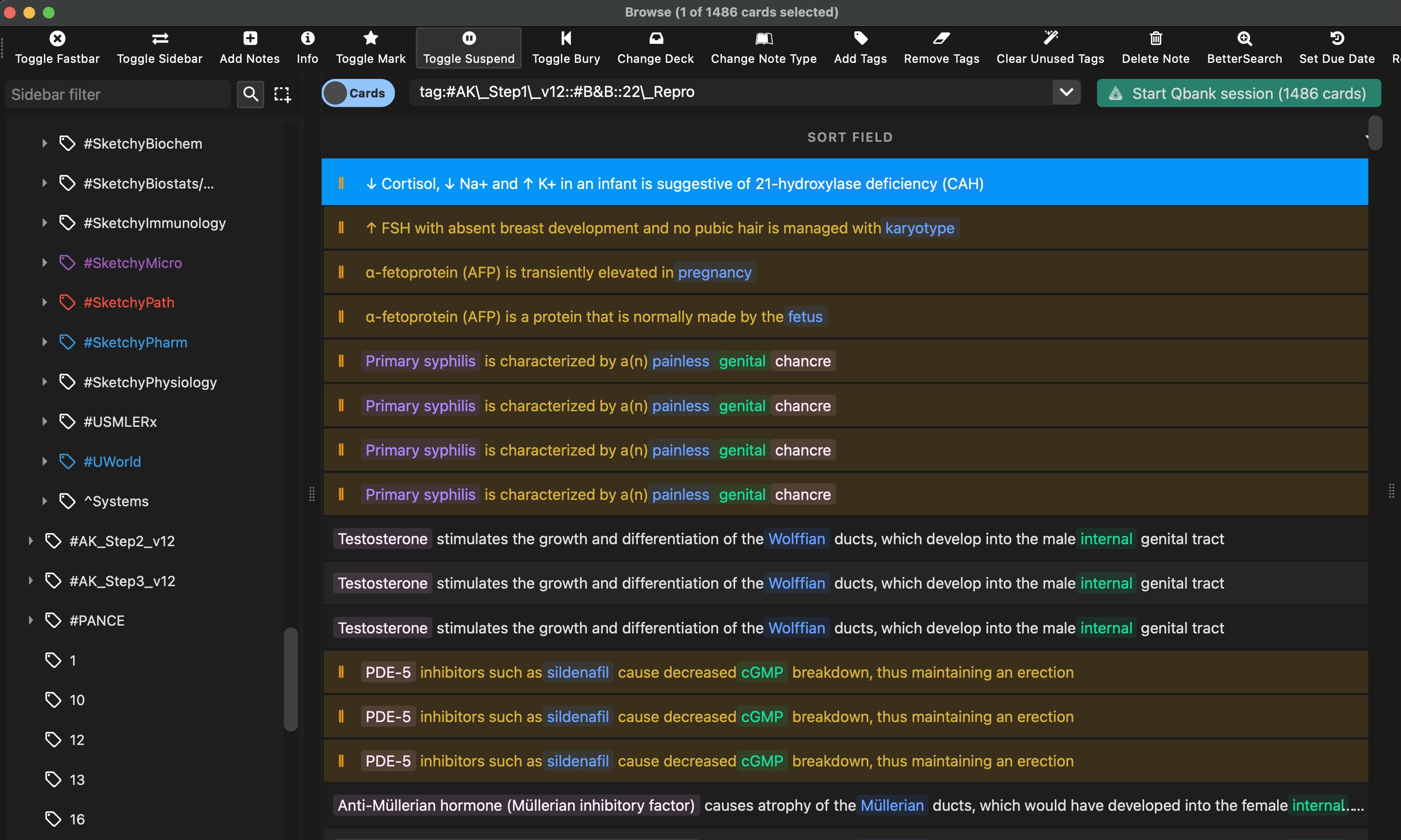Click the Sidebar filter input field

(118, 94)
